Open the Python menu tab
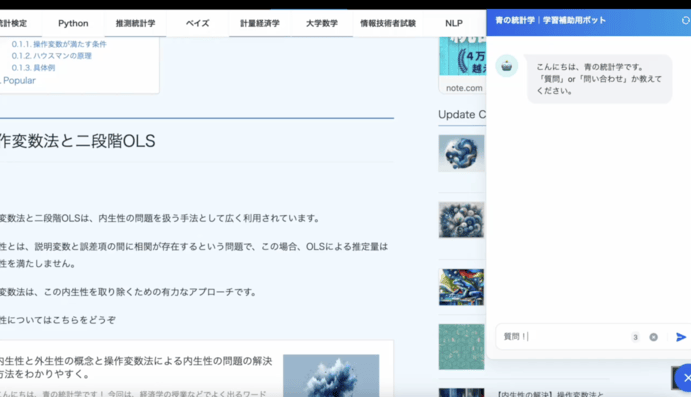The width and height of the screenshot is (691, 397). coord(73,23)
